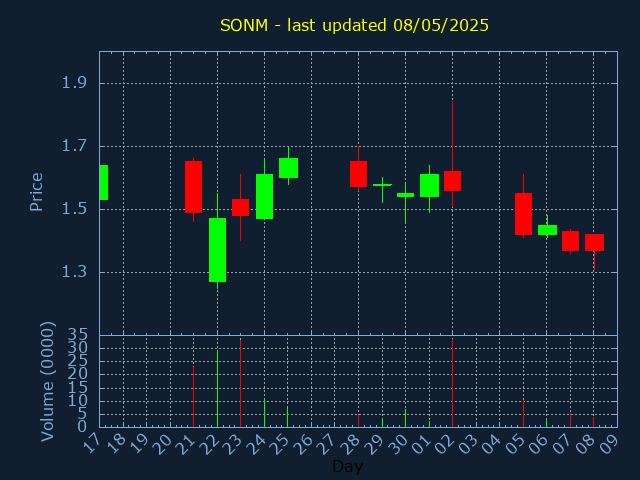The height and width of the screenshot is (480, 640).
Task: Click the 1.7 price tick label
Action: click(x=74, y=146)
